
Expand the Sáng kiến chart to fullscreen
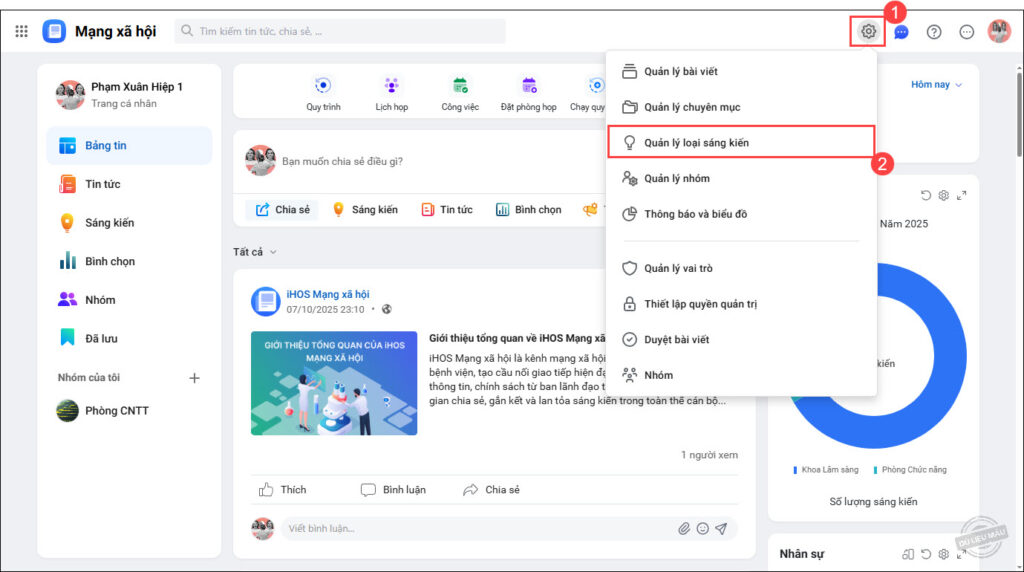click(961, 195)
